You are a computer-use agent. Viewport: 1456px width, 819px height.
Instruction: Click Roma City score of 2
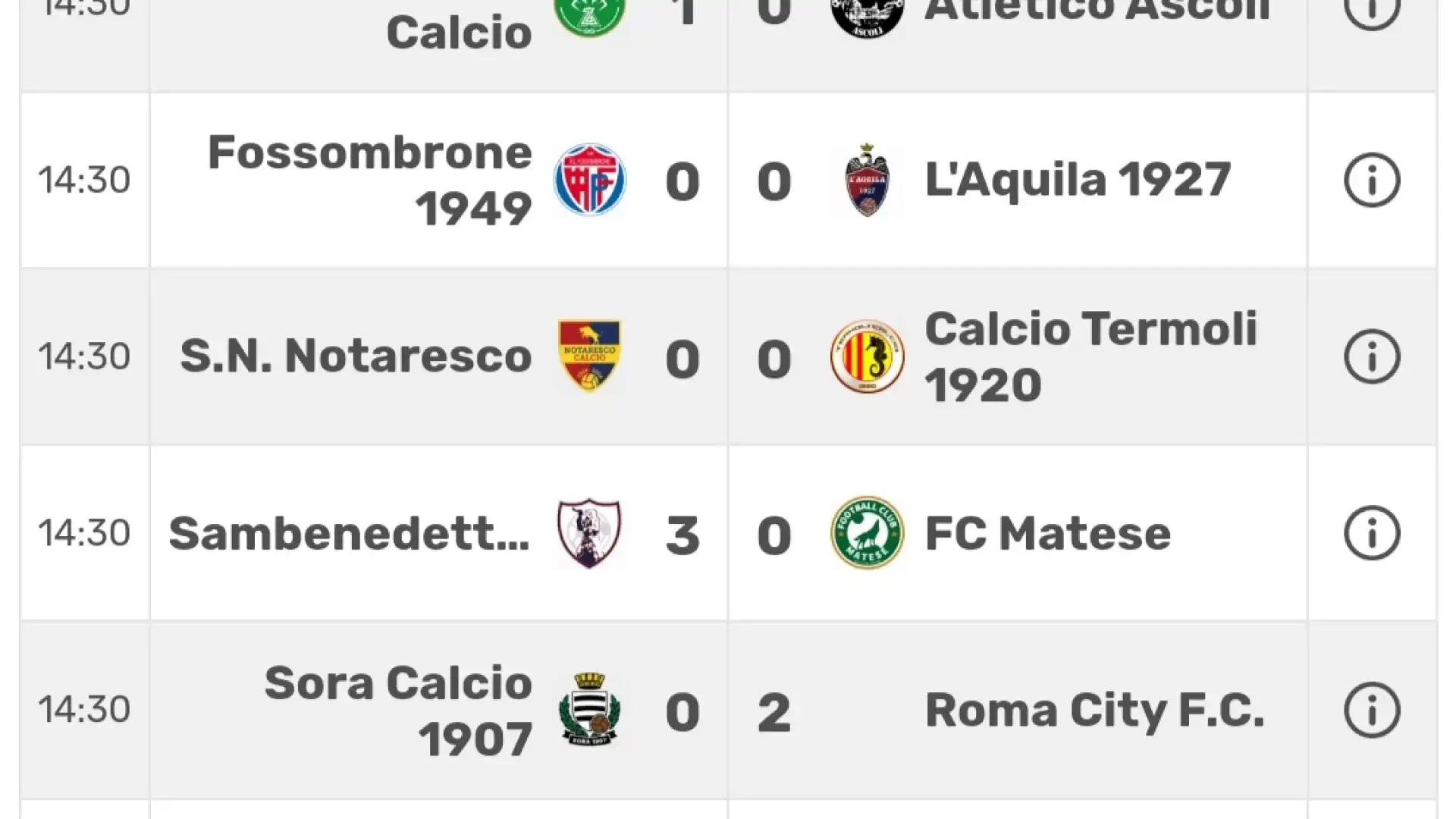click(x=774, y=713)
